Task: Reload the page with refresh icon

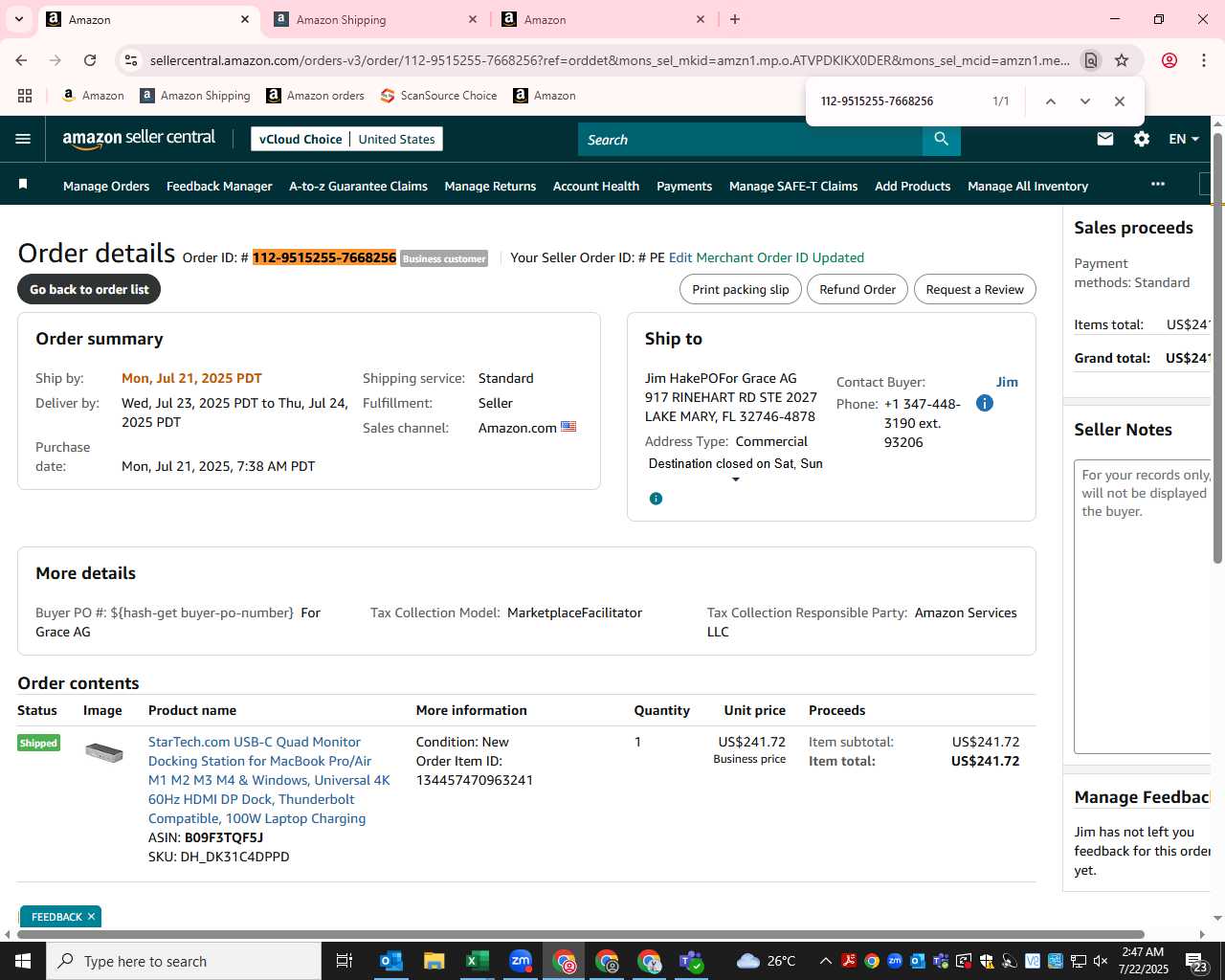Action: click(90, 60)
